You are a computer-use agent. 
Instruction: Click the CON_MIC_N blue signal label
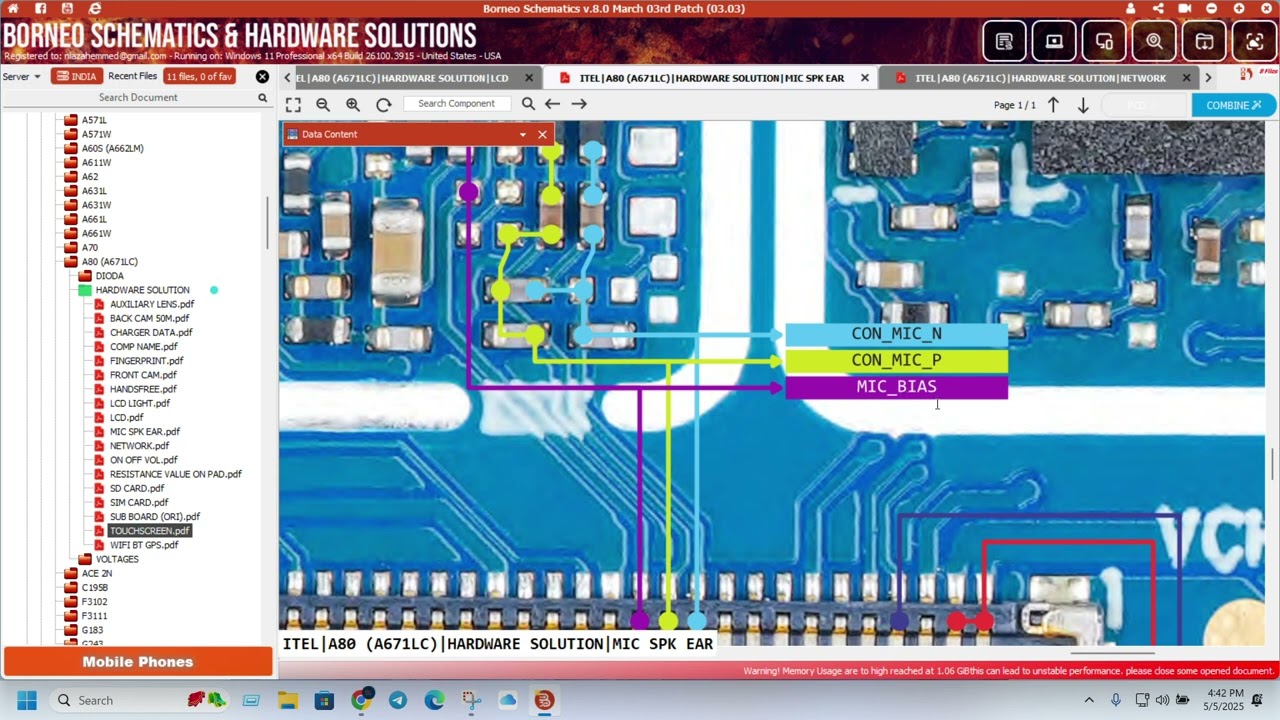[896, 334]
